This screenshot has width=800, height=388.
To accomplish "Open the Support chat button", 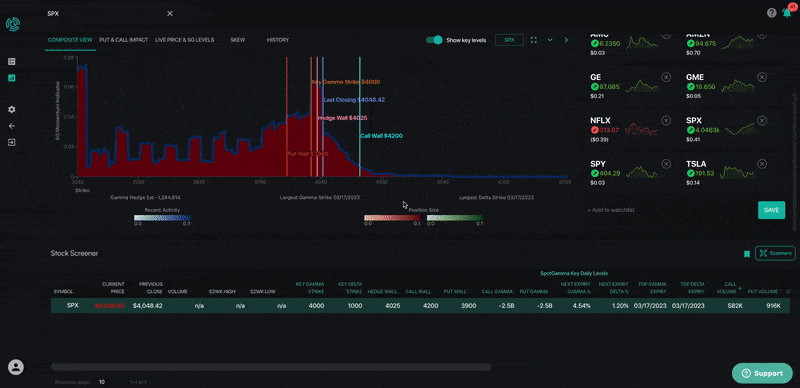I will click(762, 373).
